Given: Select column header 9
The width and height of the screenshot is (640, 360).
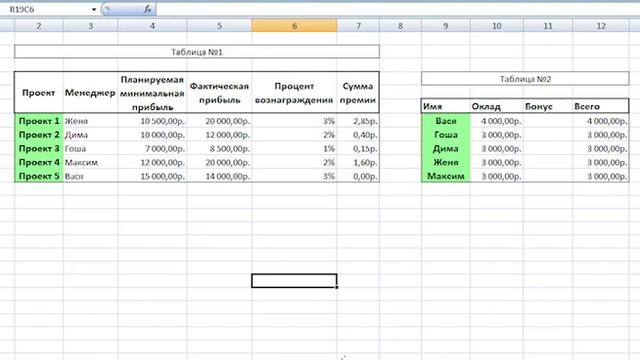Looking at the screenshot, I should [x=446, y=26].
